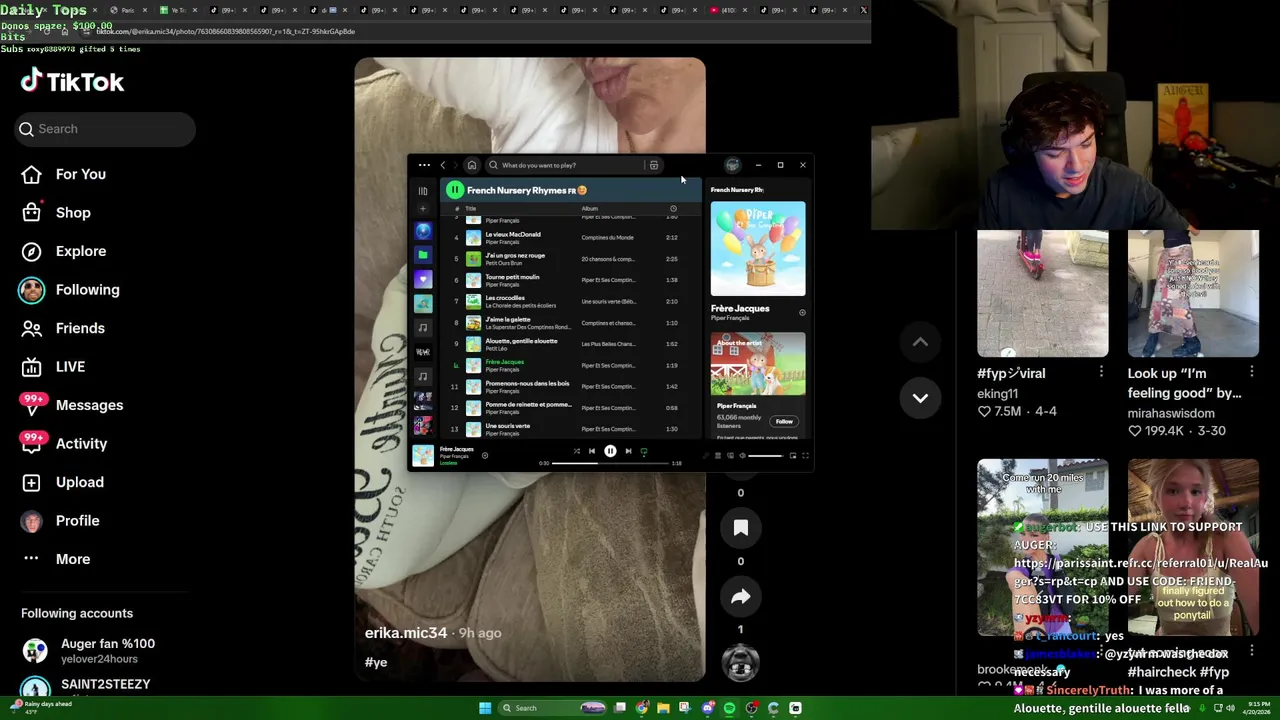Skip to previous track
This screenshot has width=1280, height=720.
coord(592,451)
